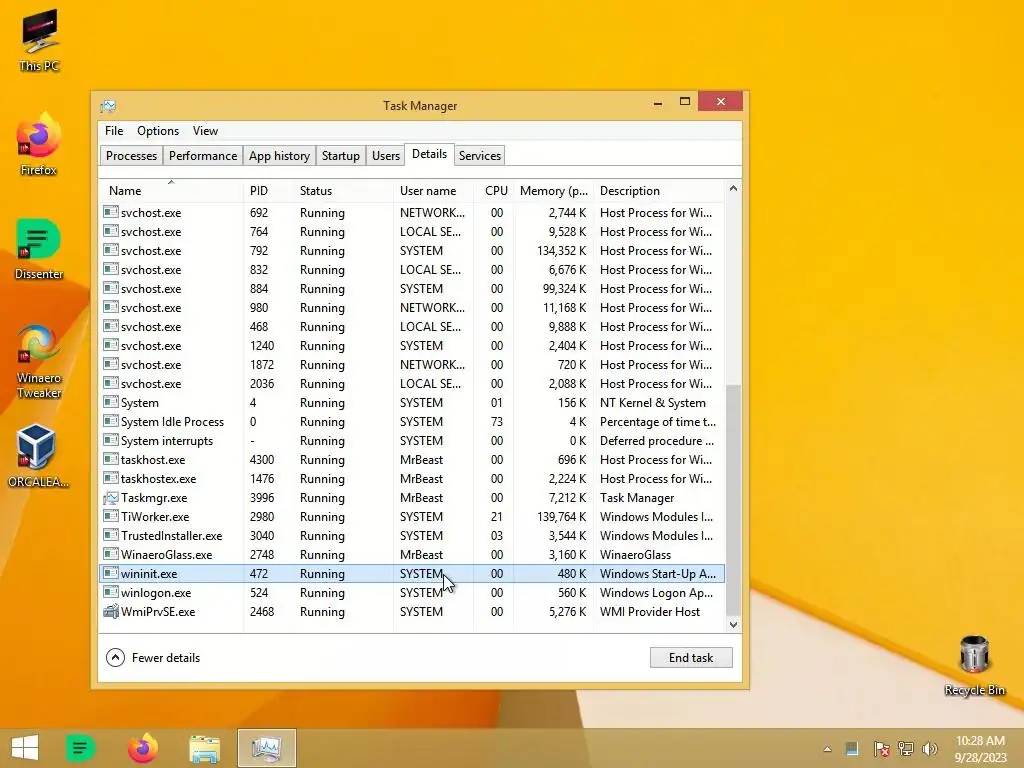Click the TiWorker.exe process icon
The height and width of the screenshot is (768, 1024).
111,517
